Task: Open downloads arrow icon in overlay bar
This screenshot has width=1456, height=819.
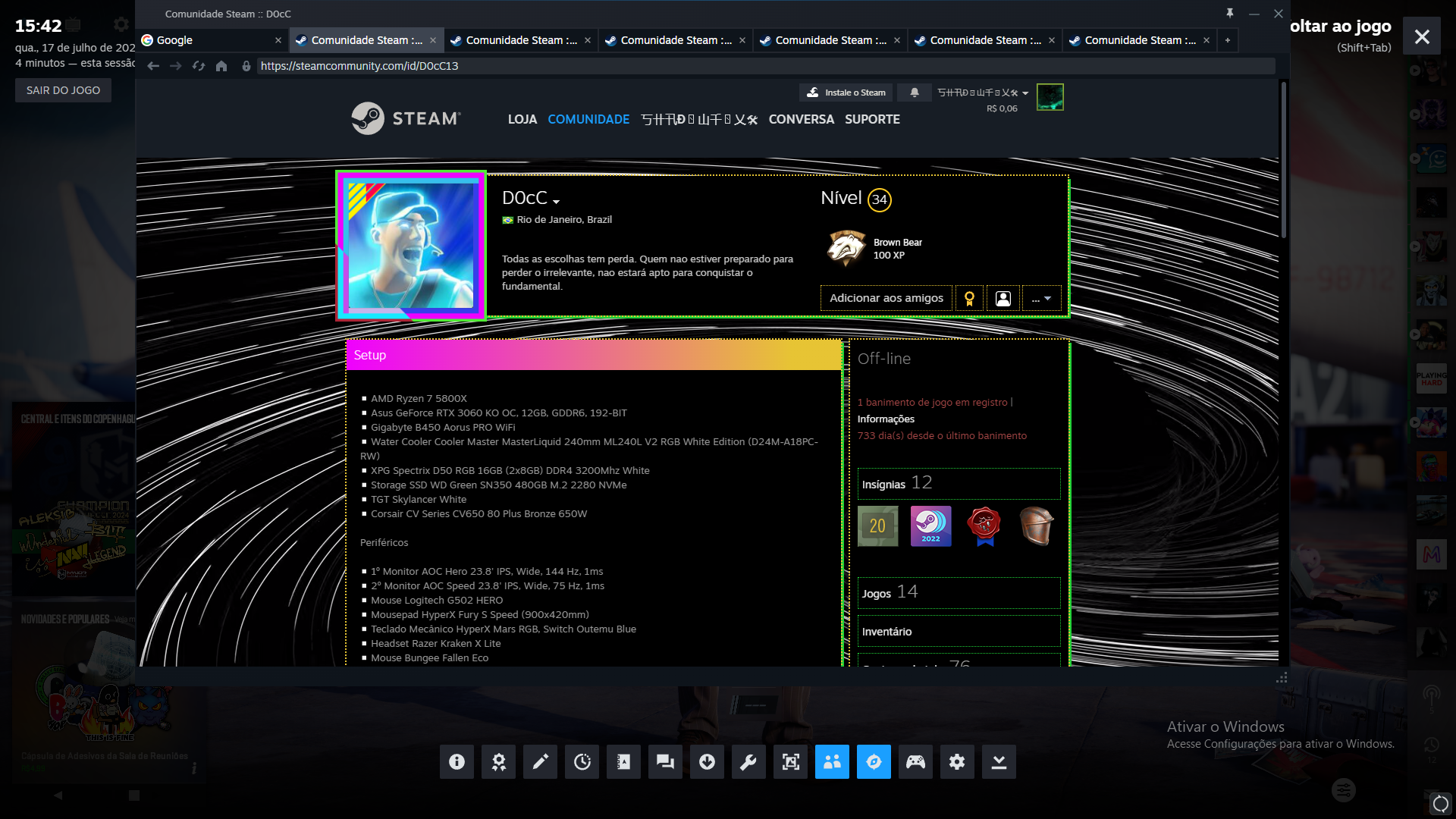Action: 707,761
